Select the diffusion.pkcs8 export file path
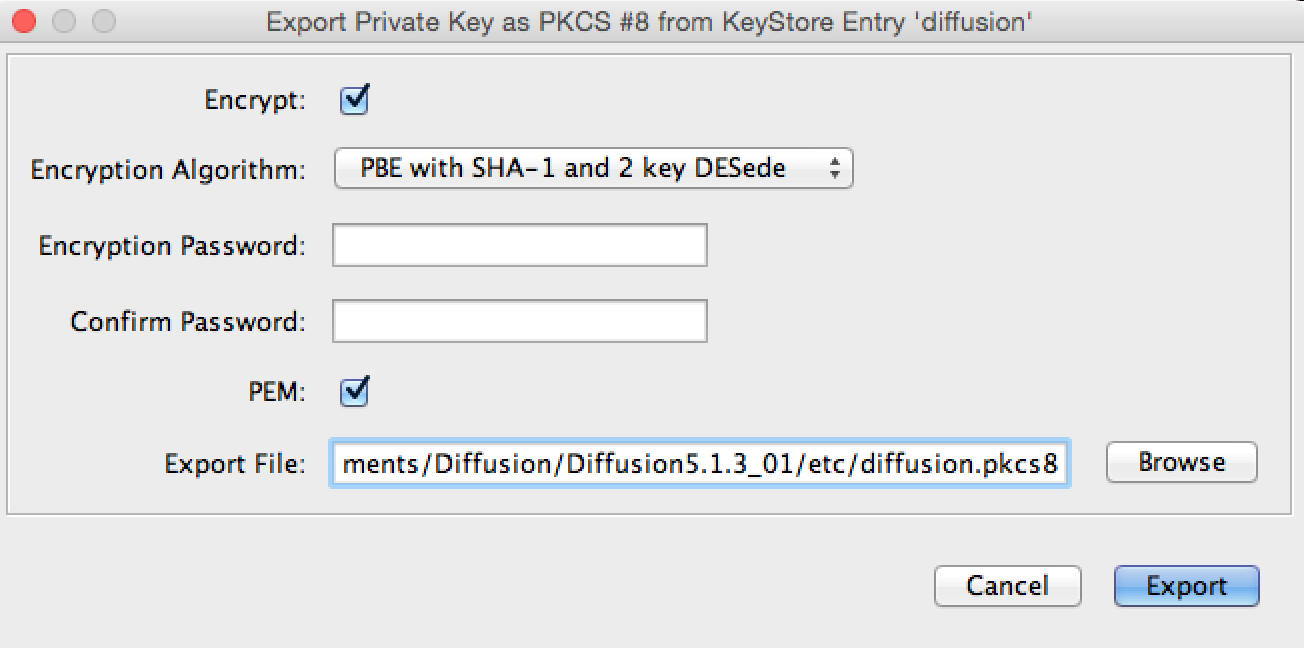The image size is (1304, 648). point(700,464)
